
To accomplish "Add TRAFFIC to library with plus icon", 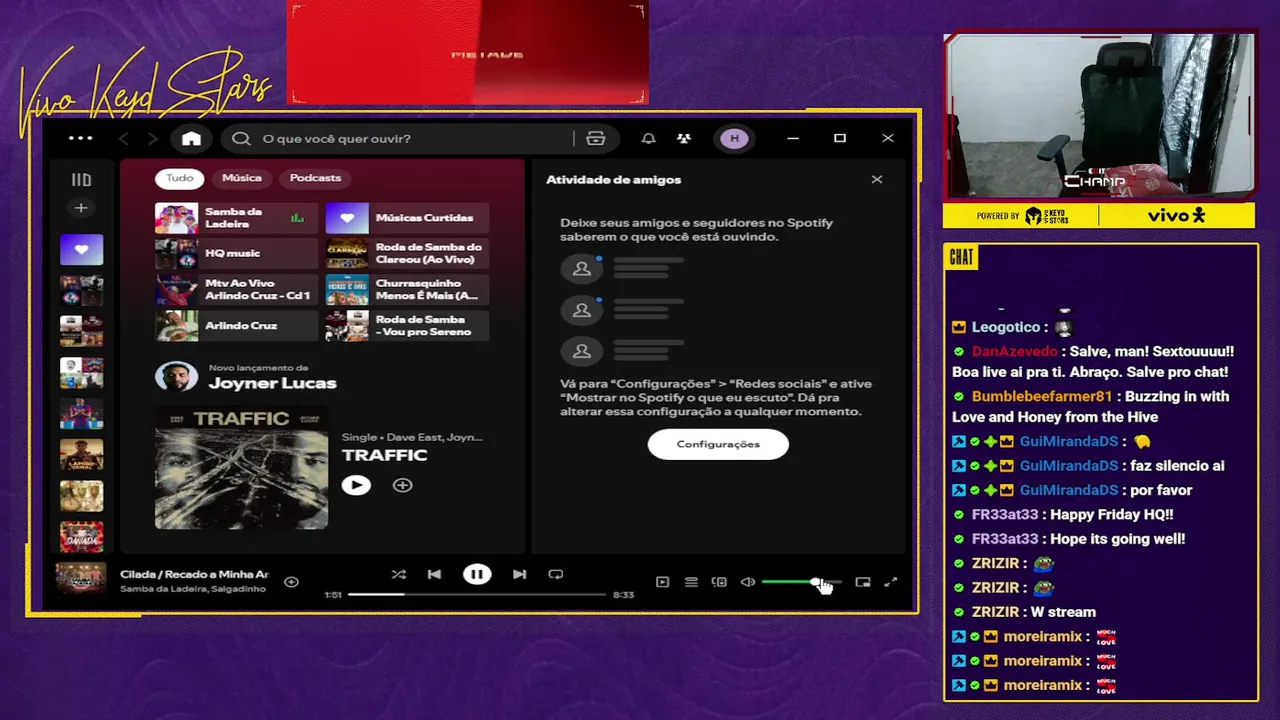I will (402, 485).
